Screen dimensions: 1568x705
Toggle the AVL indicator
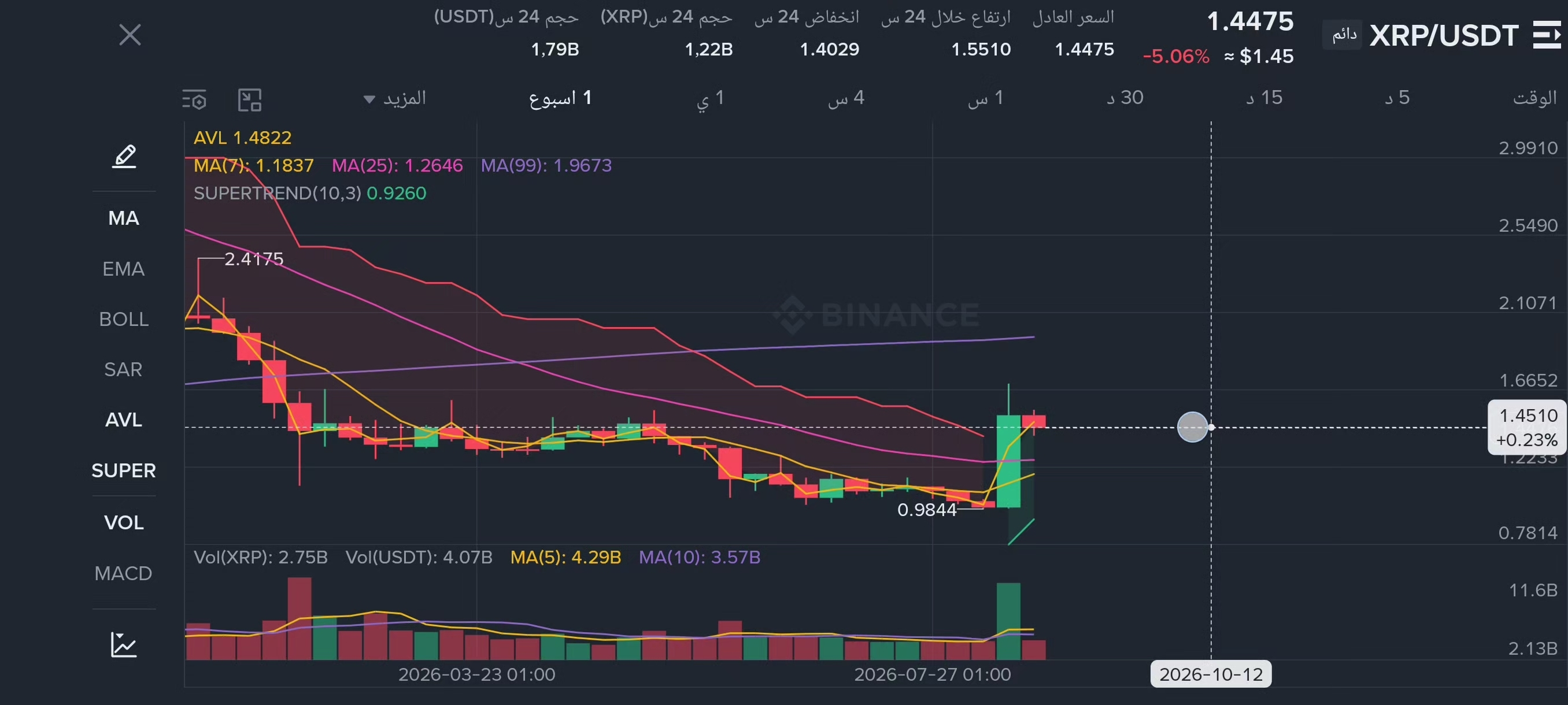click(124, 420)
